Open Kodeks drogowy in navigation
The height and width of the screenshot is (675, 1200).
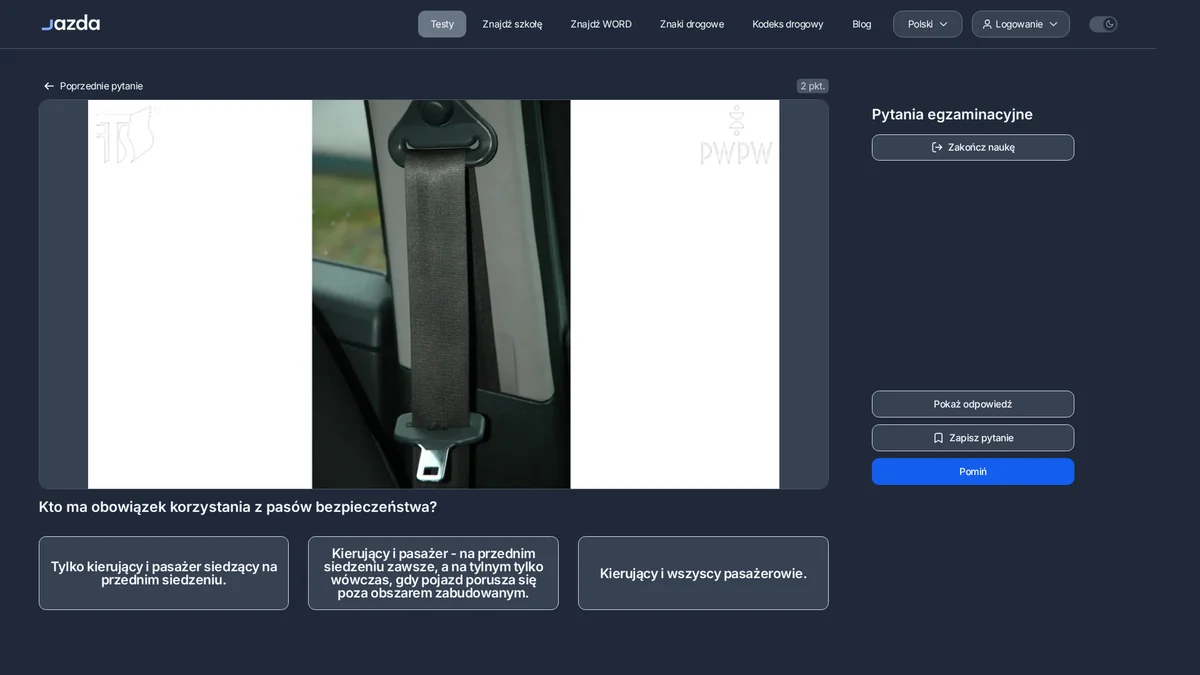tap(788, 24)
